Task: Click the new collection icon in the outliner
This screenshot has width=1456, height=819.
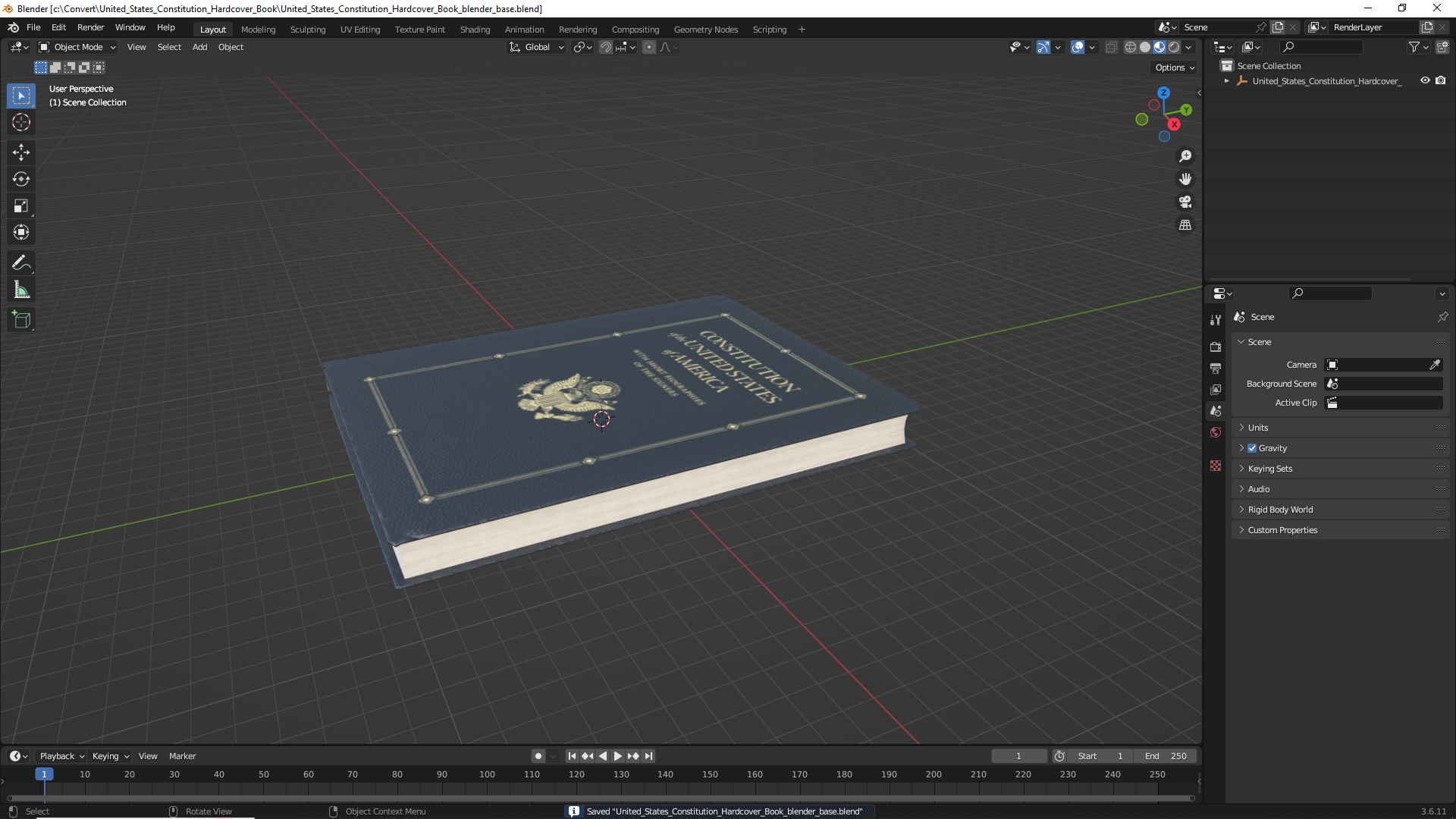Action: tap(1442, 47)
